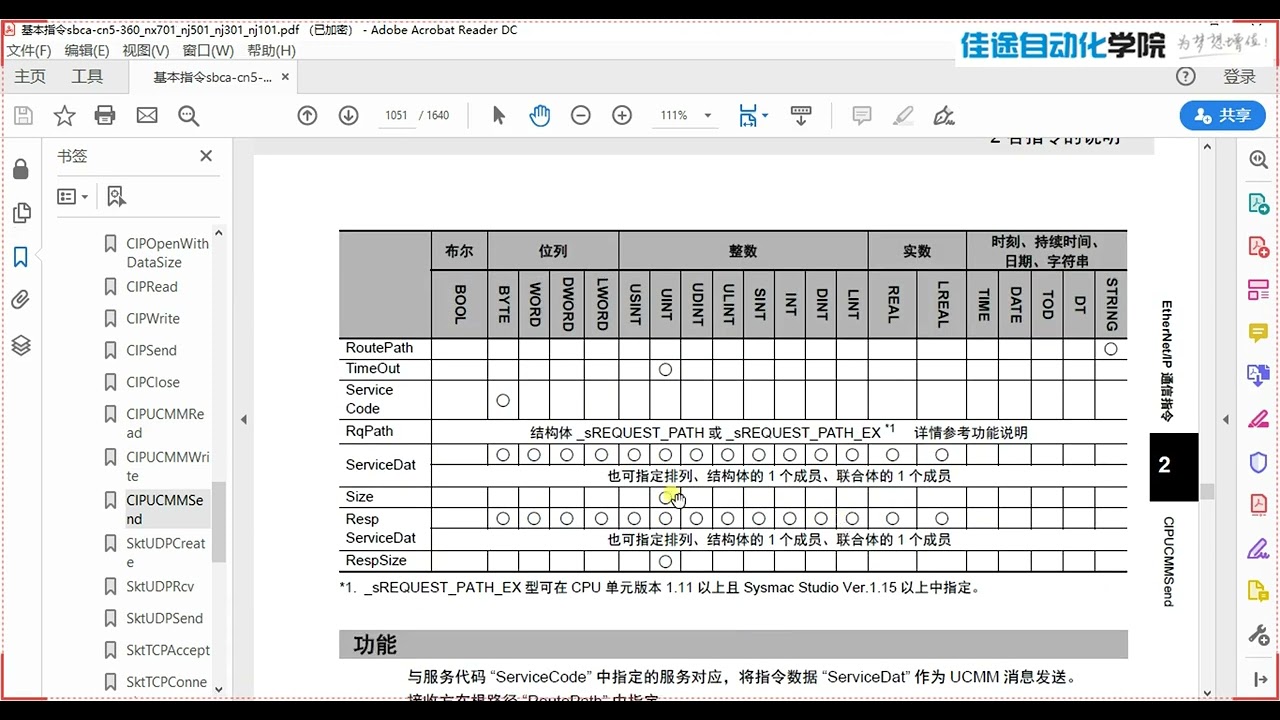
Task: Select the SktUDPRcv bookmark
Action: coord(160,587)
